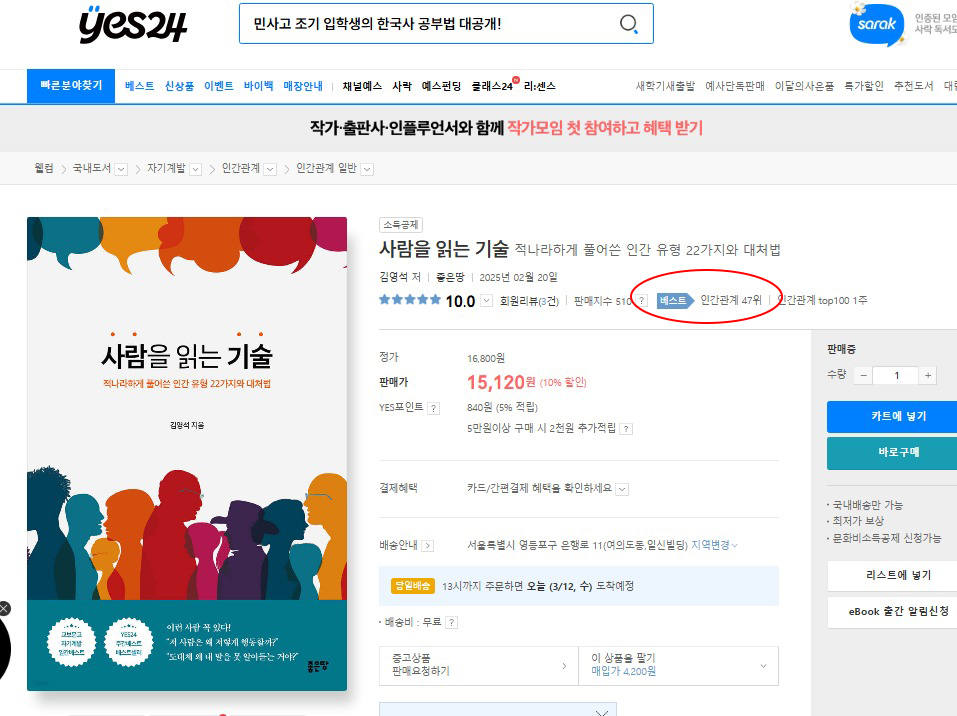Click the 웰컴 breadcrumb link
957x716 pixels.
click(44, 168)
